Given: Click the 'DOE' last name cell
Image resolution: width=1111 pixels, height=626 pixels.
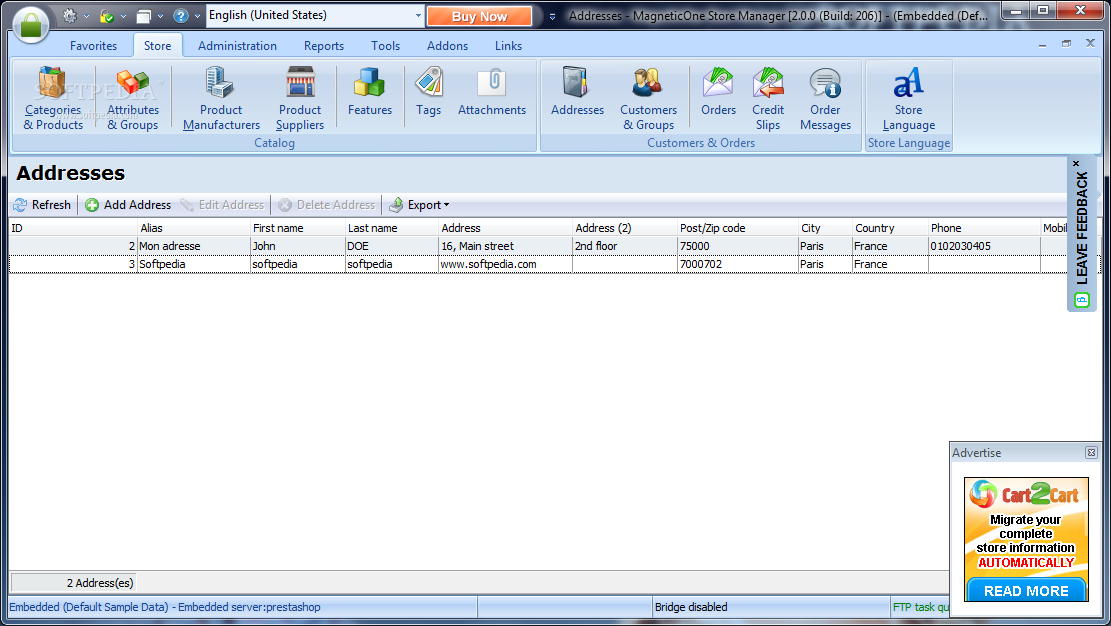Looking at the screenshot, I should click(x=391, y=246).
